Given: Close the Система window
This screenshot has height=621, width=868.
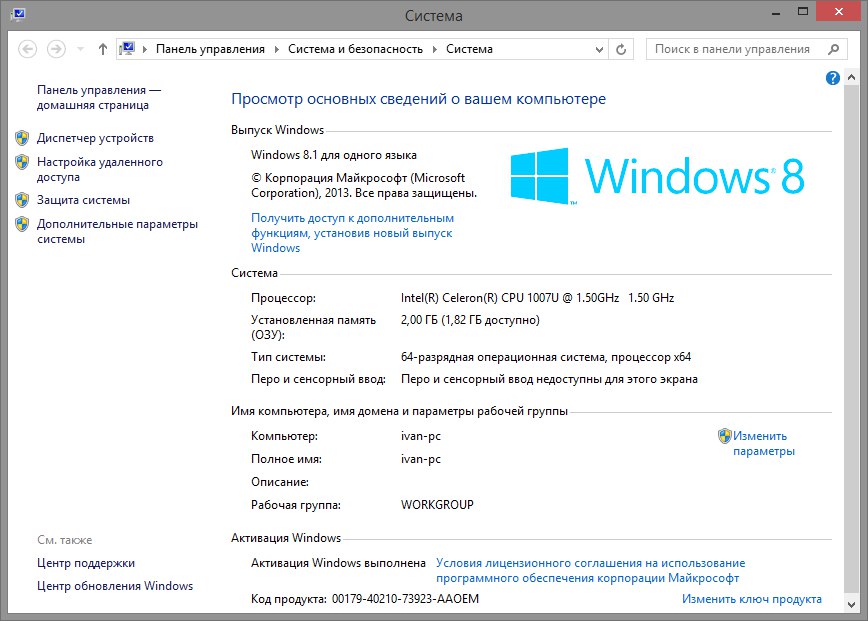Looking at the screenshot, I should point(839,12).
